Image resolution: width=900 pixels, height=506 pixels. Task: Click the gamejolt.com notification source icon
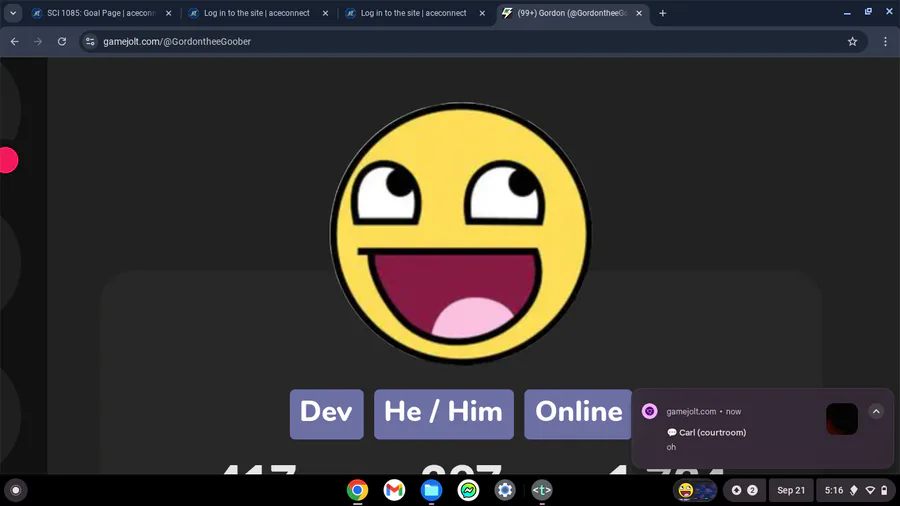tap(650, 411)
